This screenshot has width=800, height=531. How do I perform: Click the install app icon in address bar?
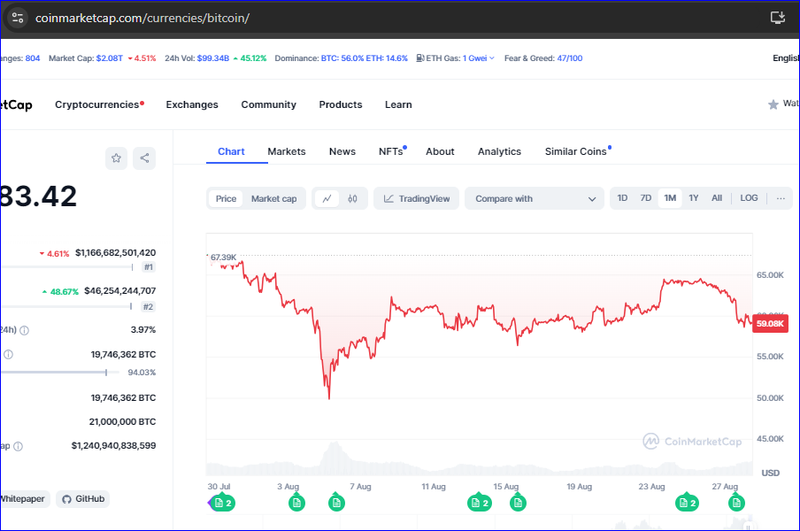coord(777,18)
